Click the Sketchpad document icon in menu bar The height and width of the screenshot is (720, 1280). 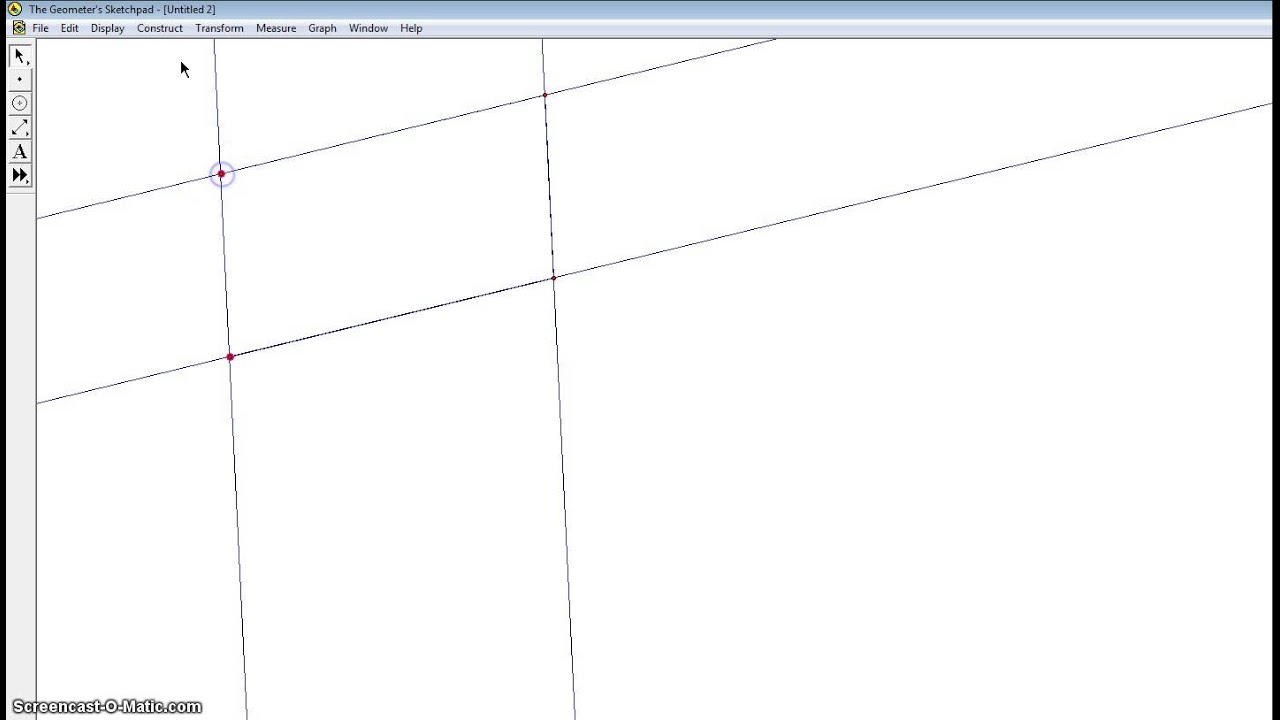click(x=19, y=28)
